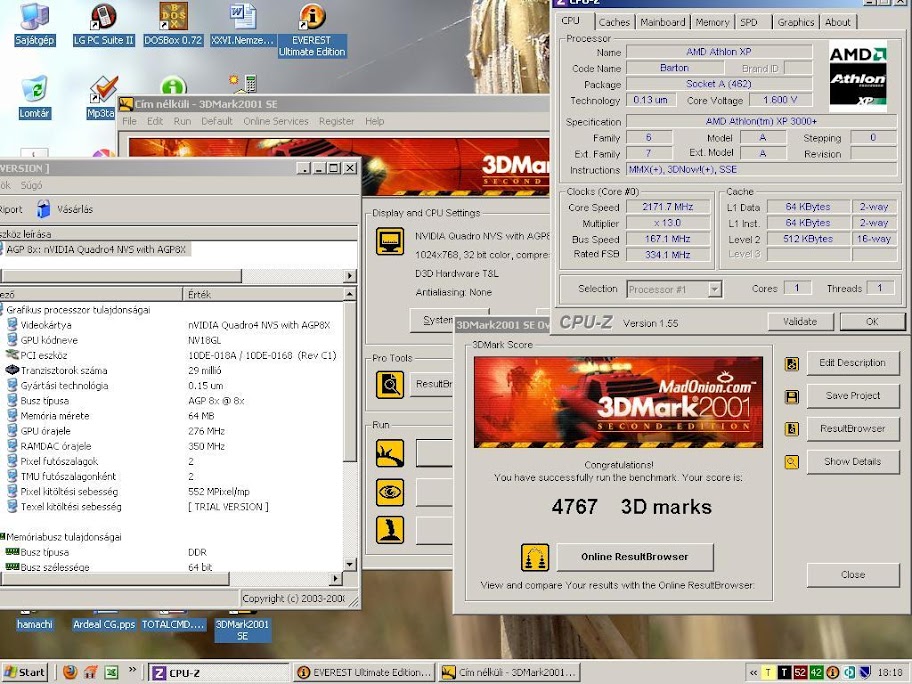Click the Start button on the taskbar

25,672
